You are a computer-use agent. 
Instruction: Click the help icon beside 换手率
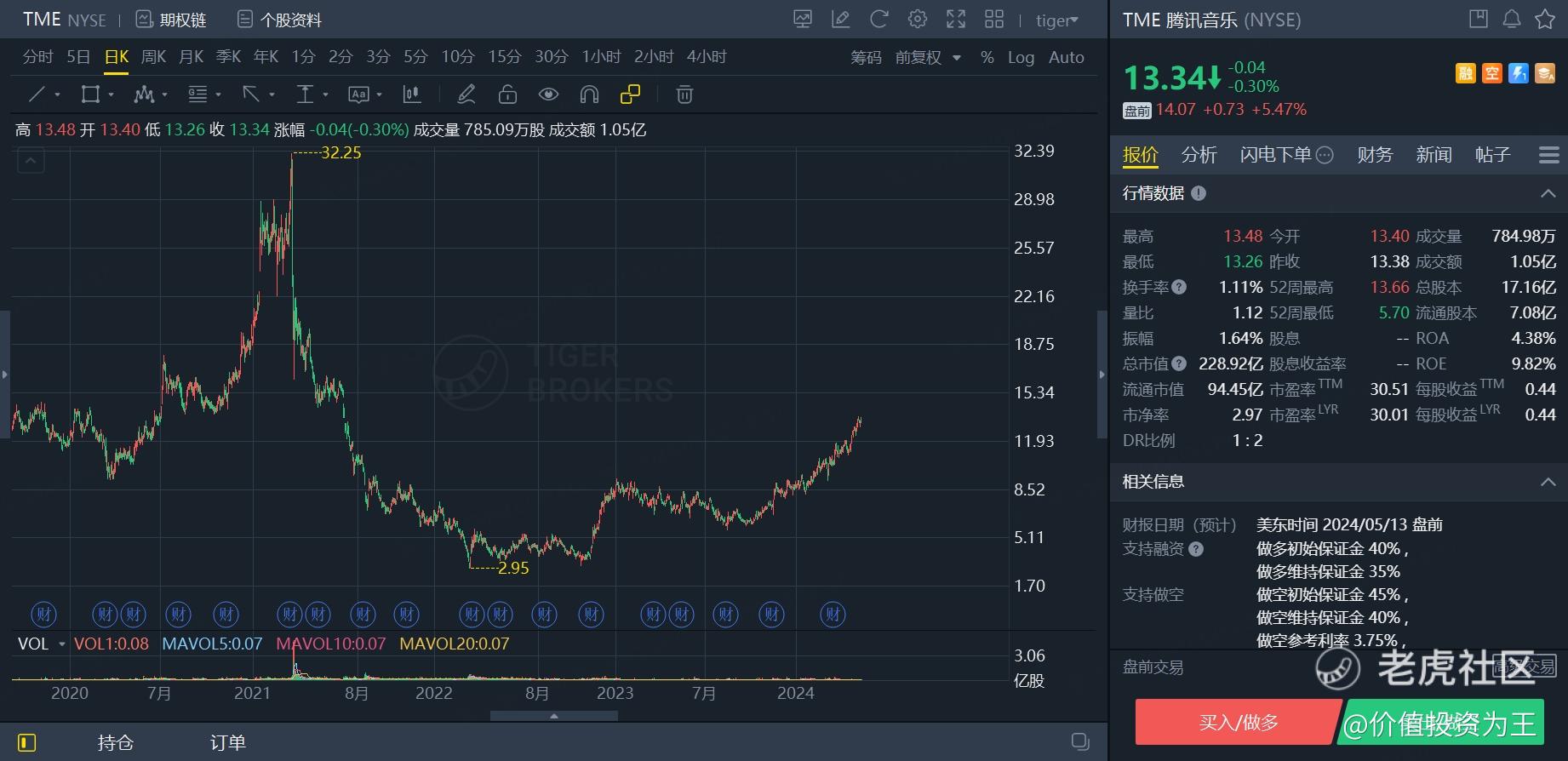[1179, 287]
